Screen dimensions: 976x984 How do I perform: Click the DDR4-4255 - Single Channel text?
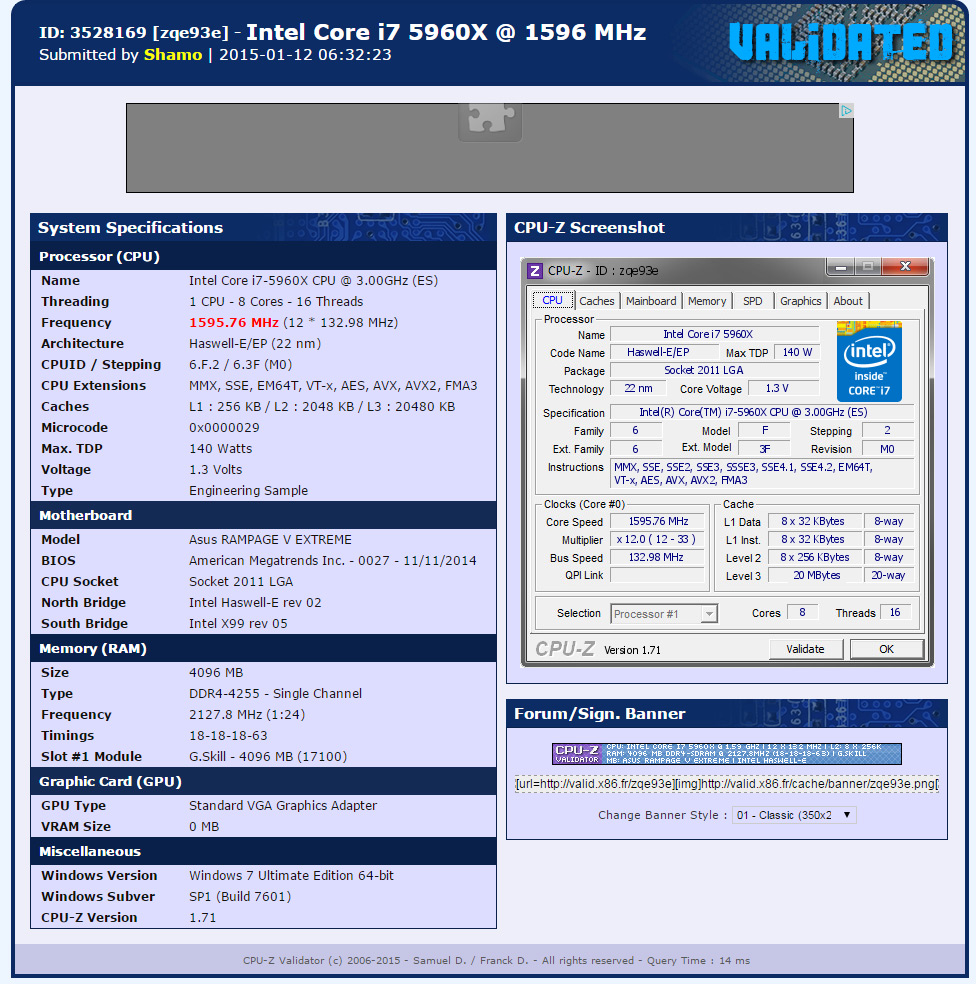[275, 693]
